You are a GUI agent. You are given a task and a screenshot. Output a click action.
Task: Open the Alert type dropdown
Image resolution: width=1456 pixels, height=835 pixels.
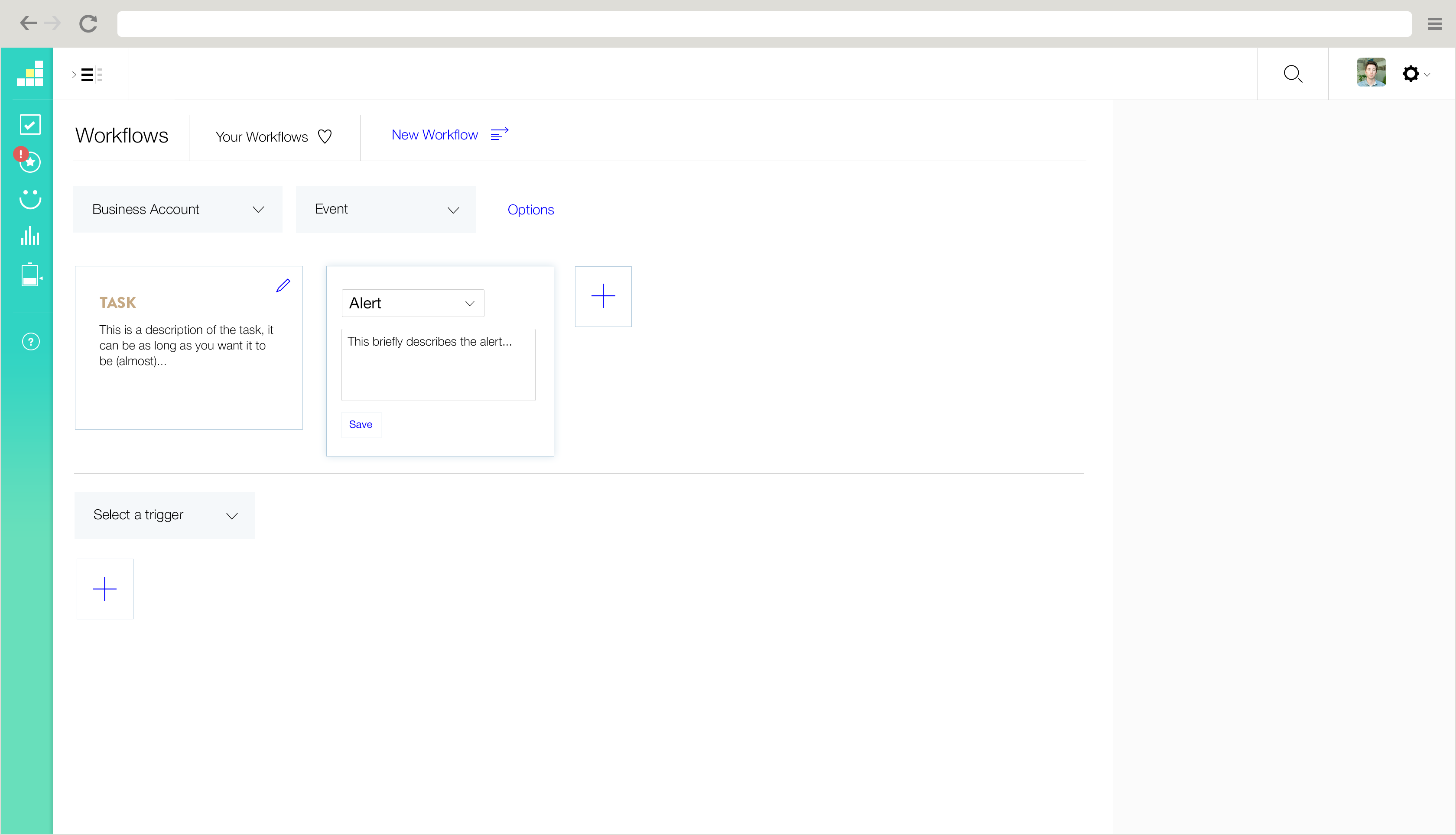413,303
